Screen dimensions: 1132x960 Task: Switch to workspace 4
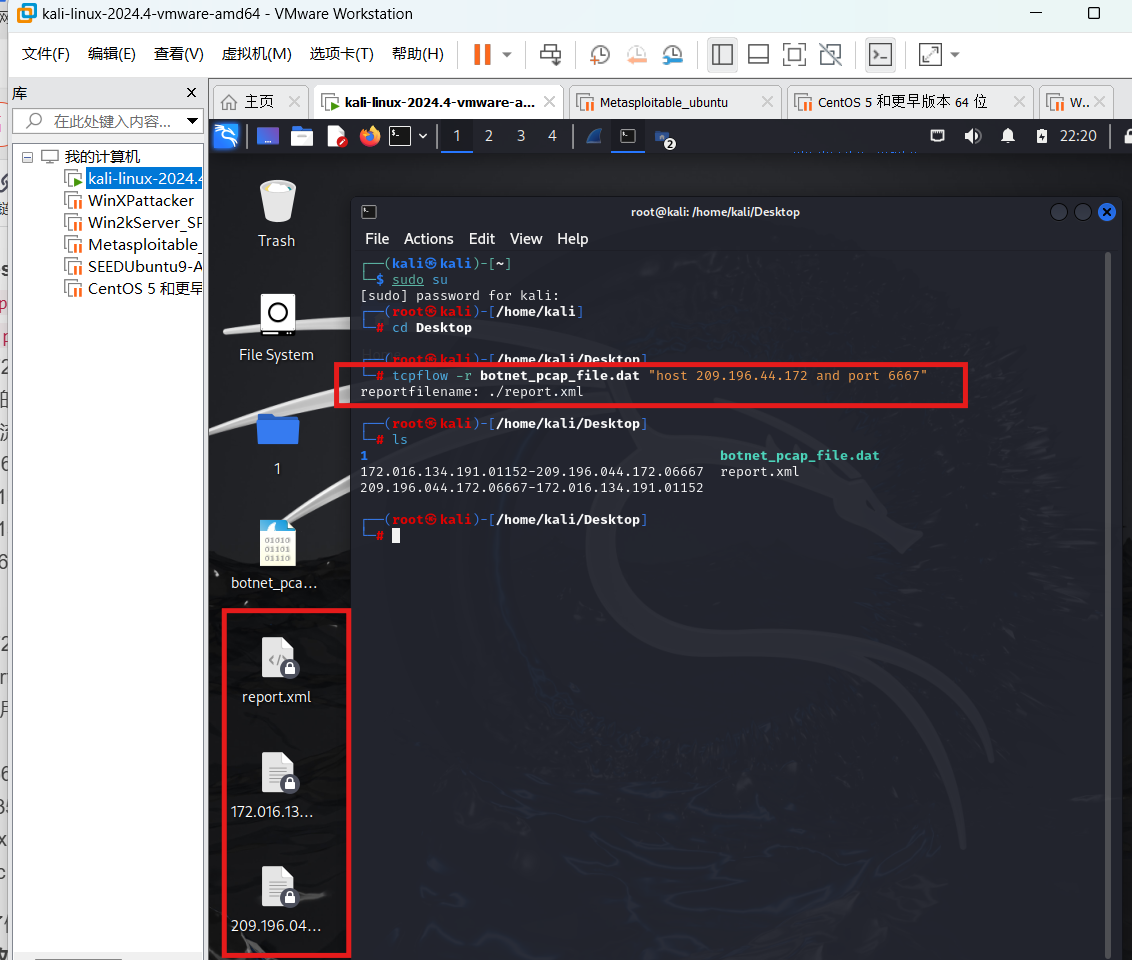point(552,136)
